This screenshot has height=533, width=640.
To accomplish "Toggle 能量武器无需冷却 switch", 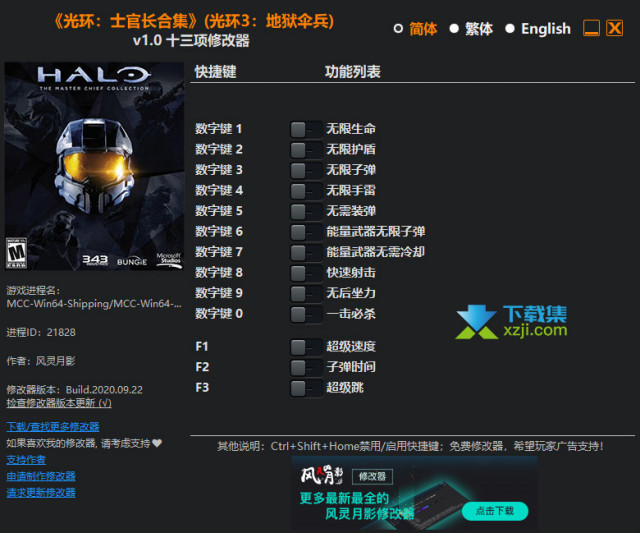I will click(306, 252).
